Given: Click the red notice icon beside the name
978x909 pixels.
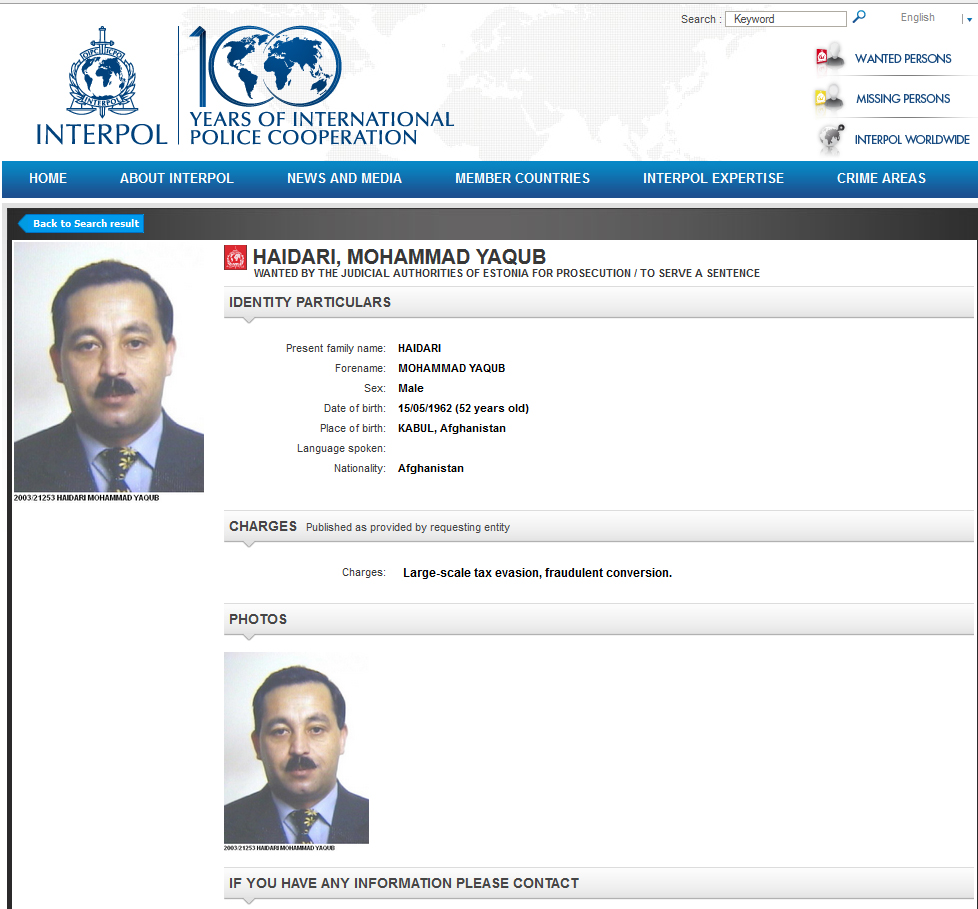Looking at the screenshot, I should [235, 258].
